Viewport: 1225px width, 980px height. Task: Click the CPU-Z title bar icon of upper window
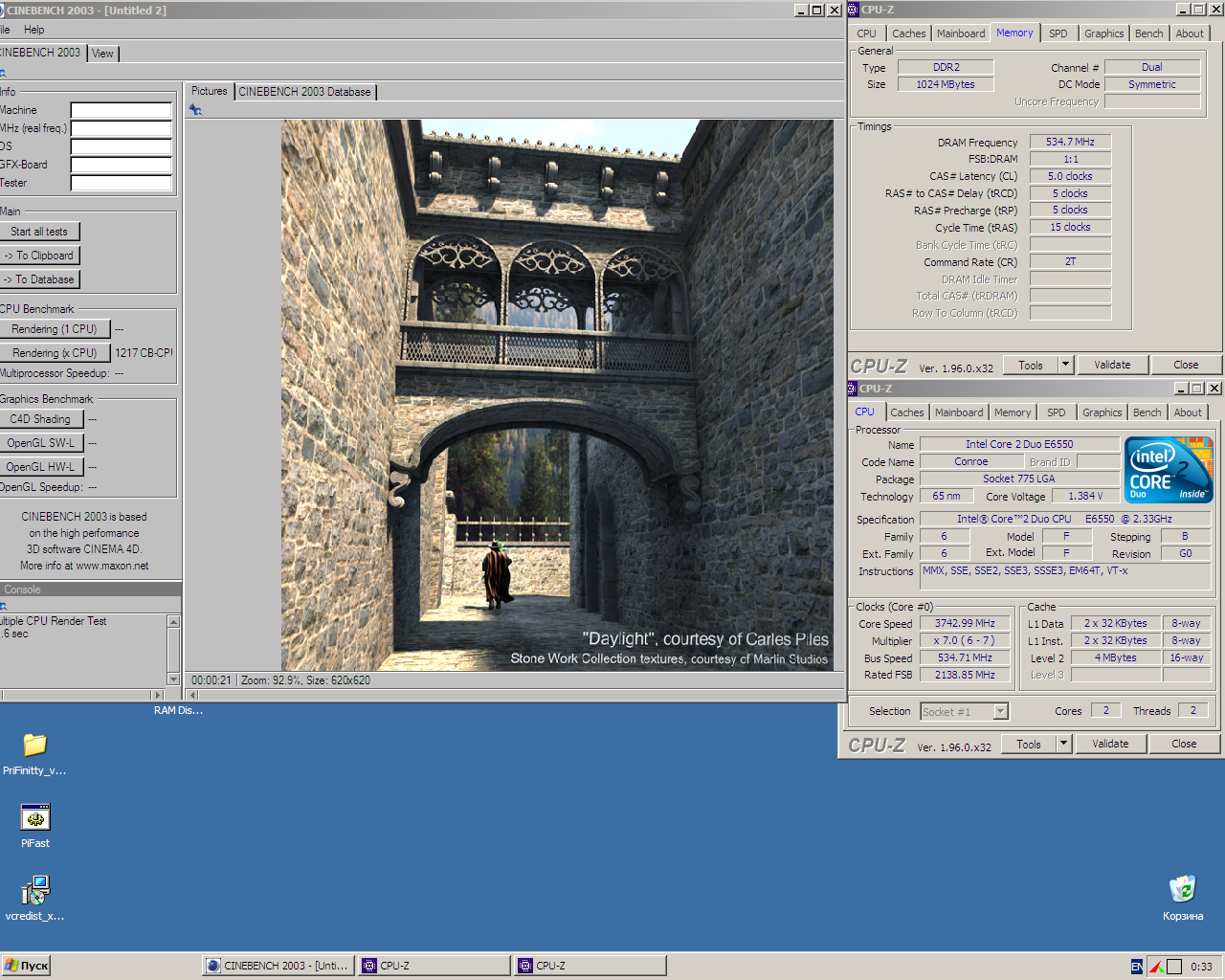click(x=853, y=10)
